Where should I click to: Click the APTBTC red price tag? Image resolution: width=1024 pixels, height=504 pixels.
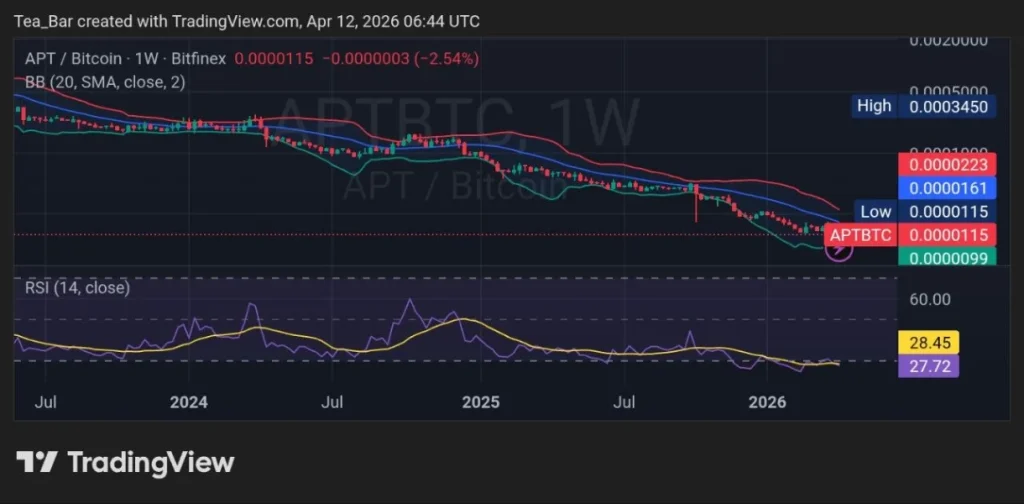point(863,235)
